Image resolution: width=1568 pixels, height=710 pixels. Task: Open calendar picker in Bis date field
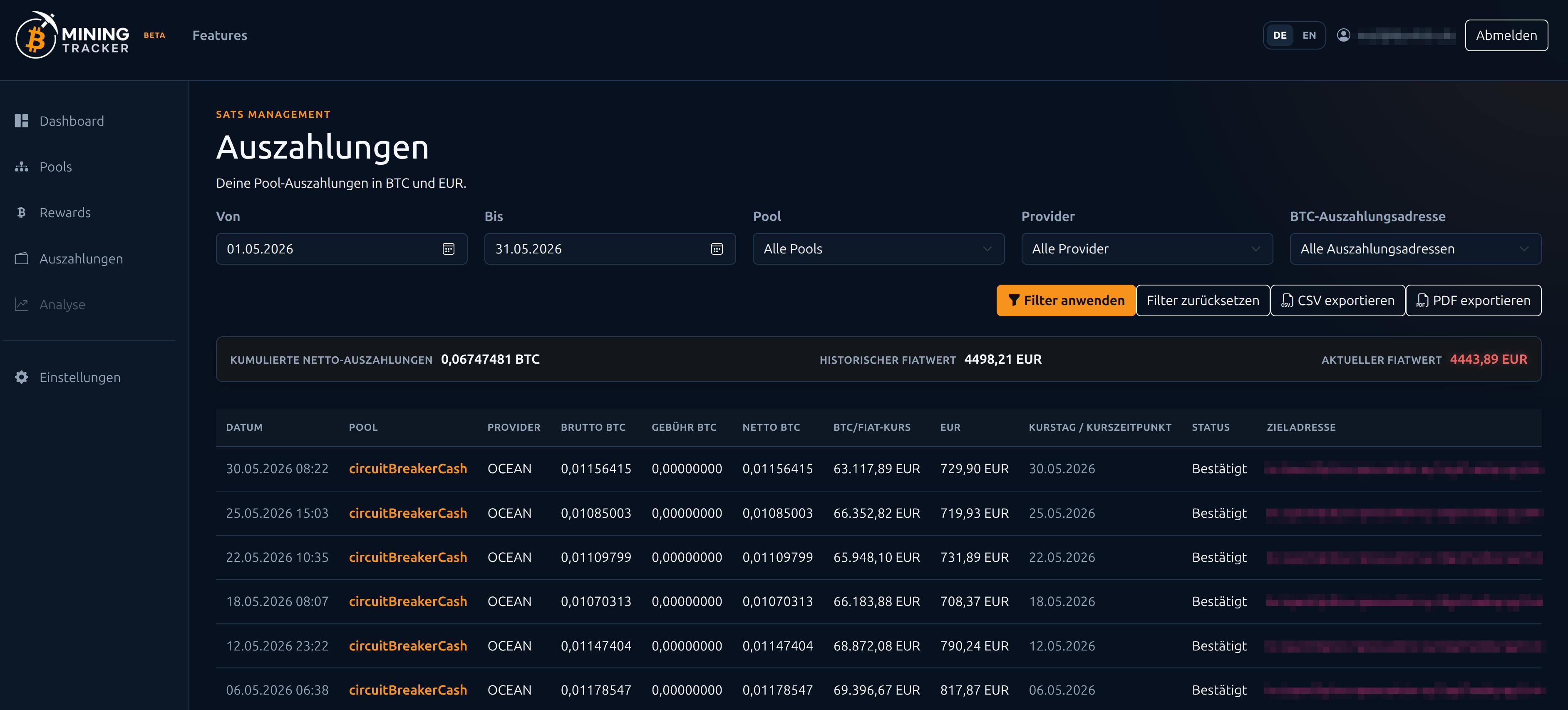pos(717,248)
